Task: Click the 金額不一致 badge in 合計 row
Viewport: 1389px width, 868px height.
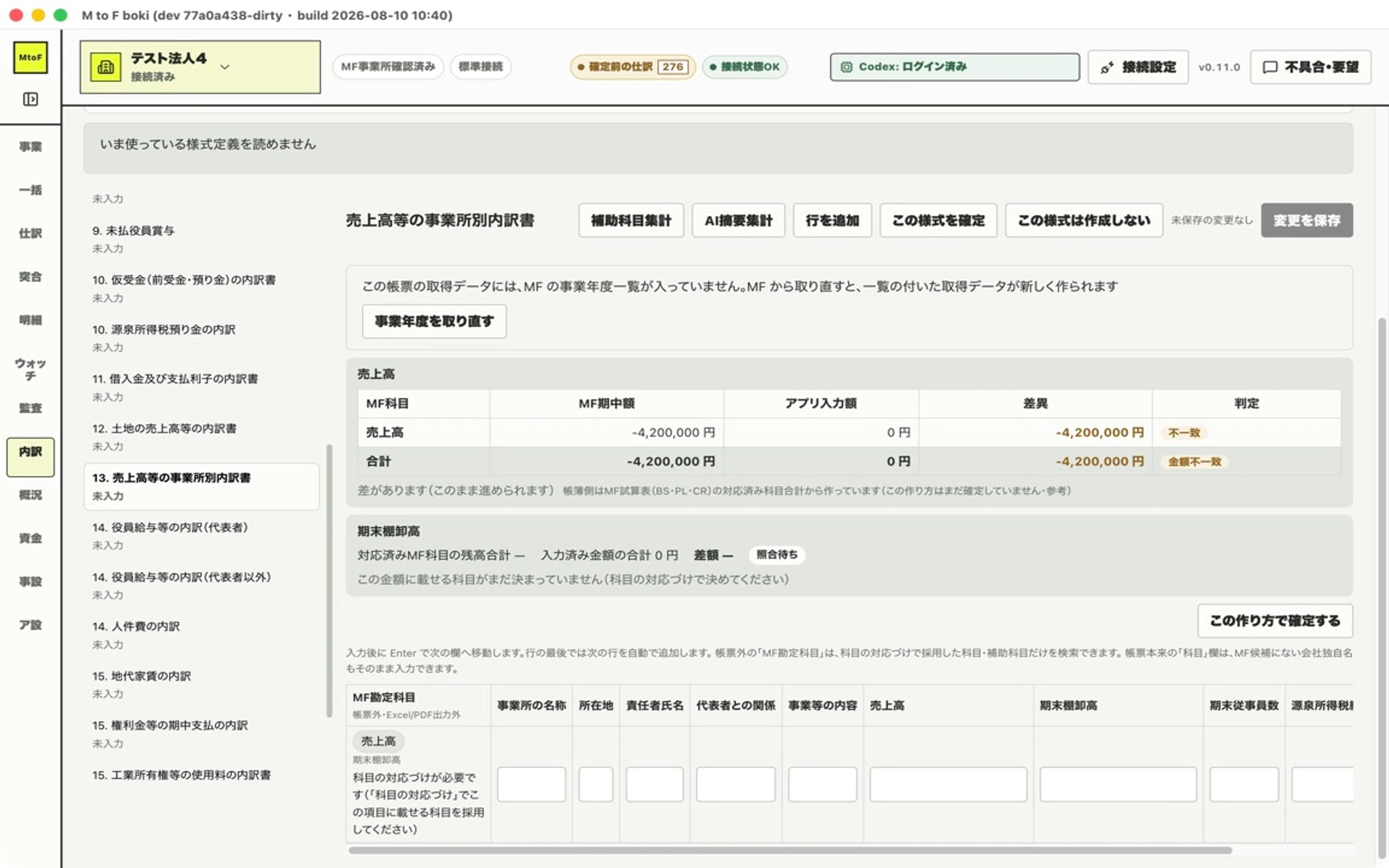Action: [x=1194, y=461]
